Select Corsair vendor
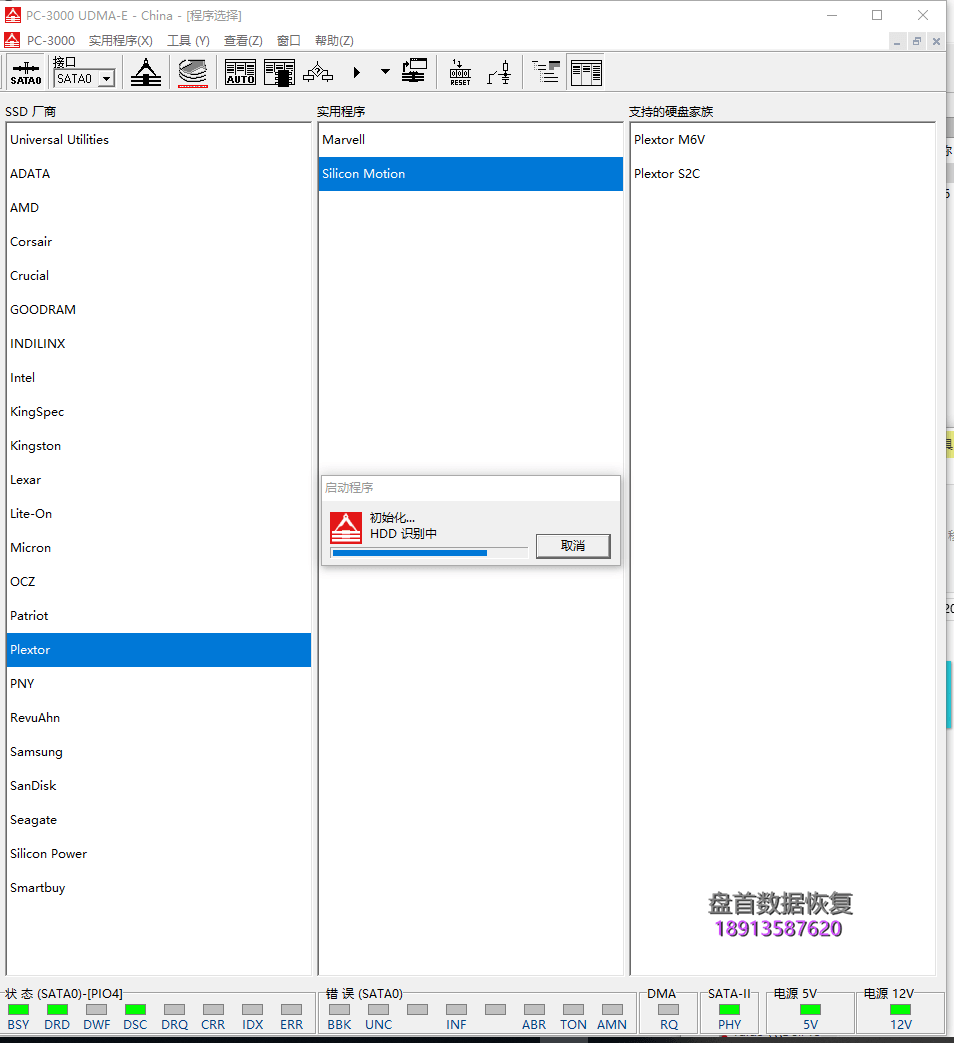Screen dimensions: 954x1043 (x=158, y=241)
